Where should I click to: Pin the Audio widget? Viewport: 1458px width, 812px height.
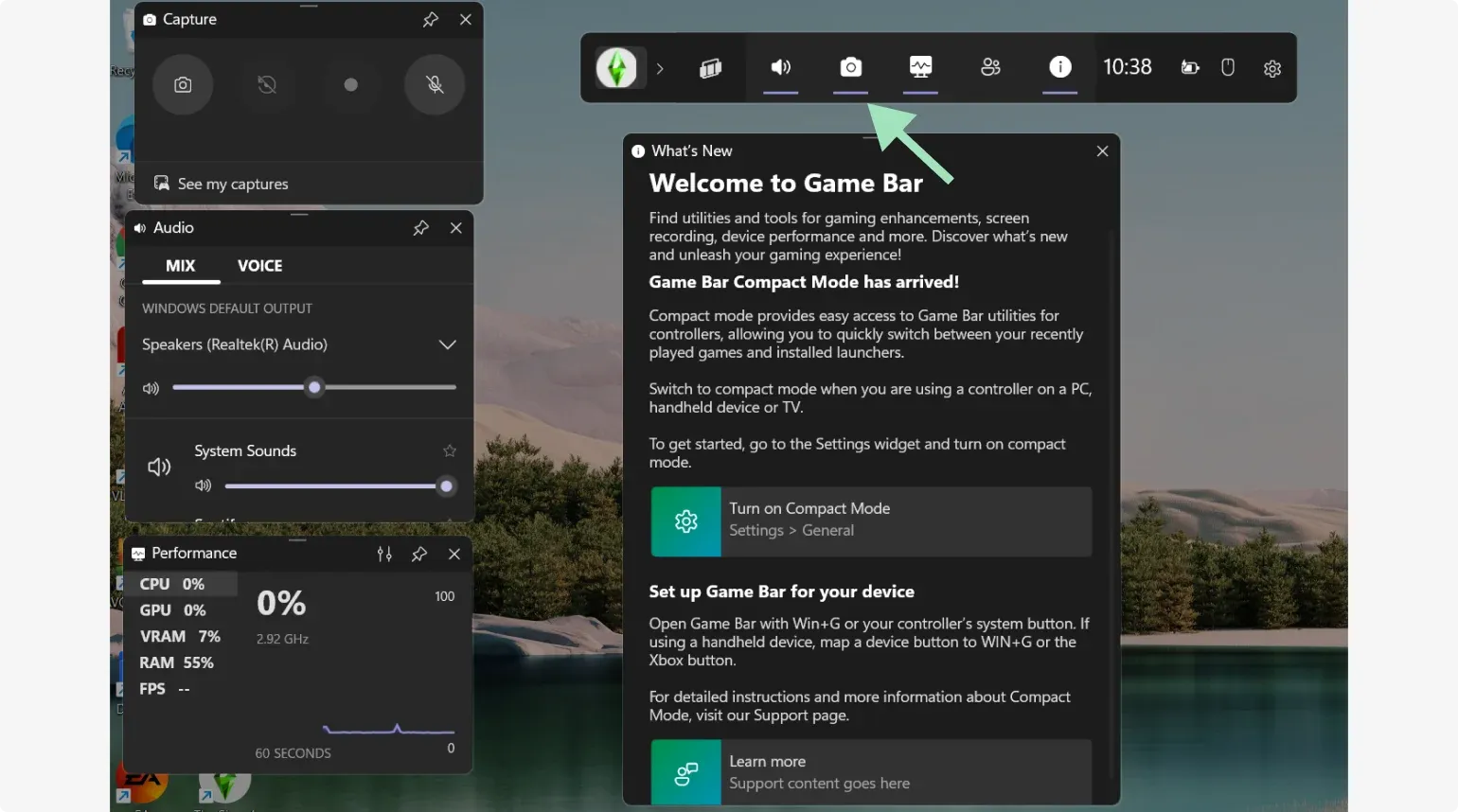[421, 228]
